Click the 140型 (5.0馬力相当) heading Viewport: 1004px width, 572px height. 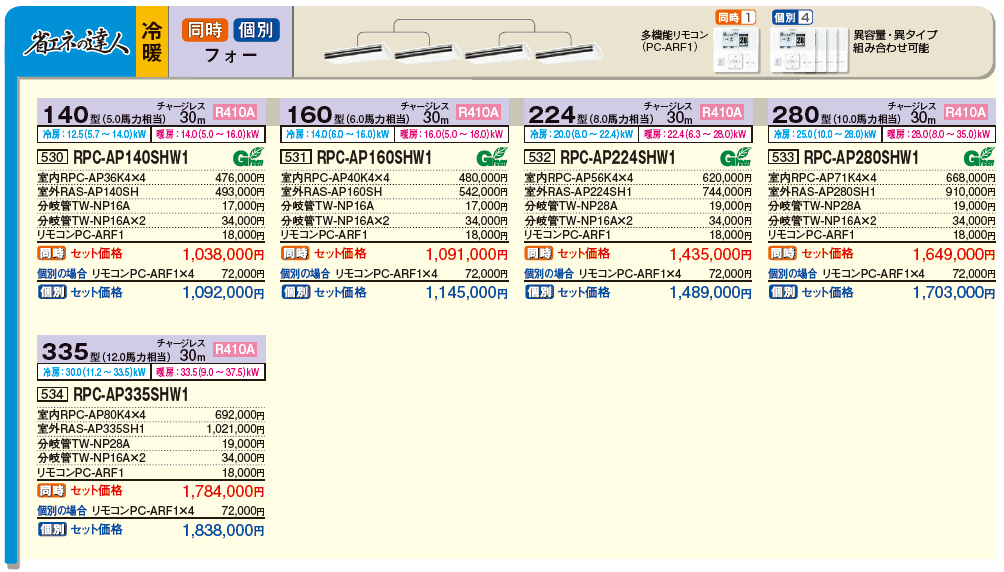(104, 115)
